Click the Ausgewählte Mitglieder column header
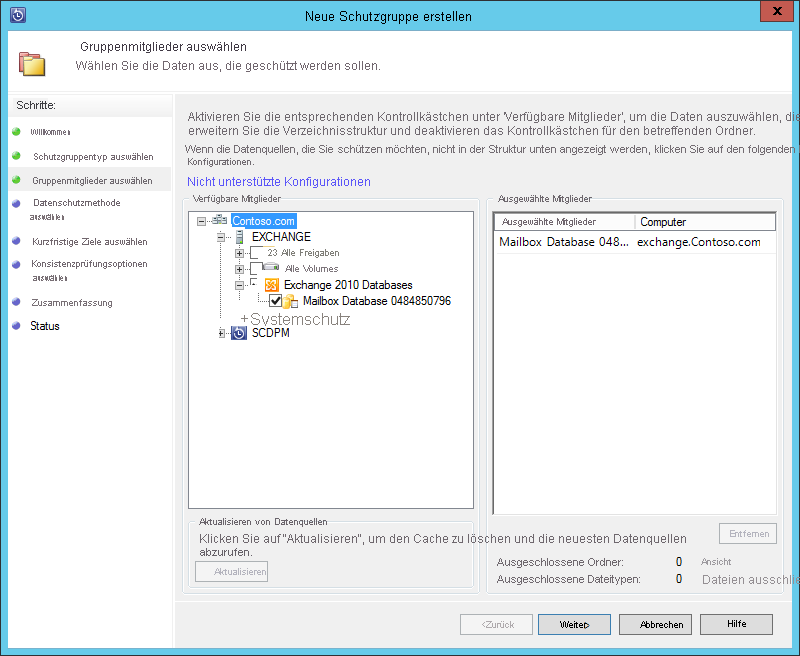This screenshot has height=656, width=800. (x=565, y=222)
